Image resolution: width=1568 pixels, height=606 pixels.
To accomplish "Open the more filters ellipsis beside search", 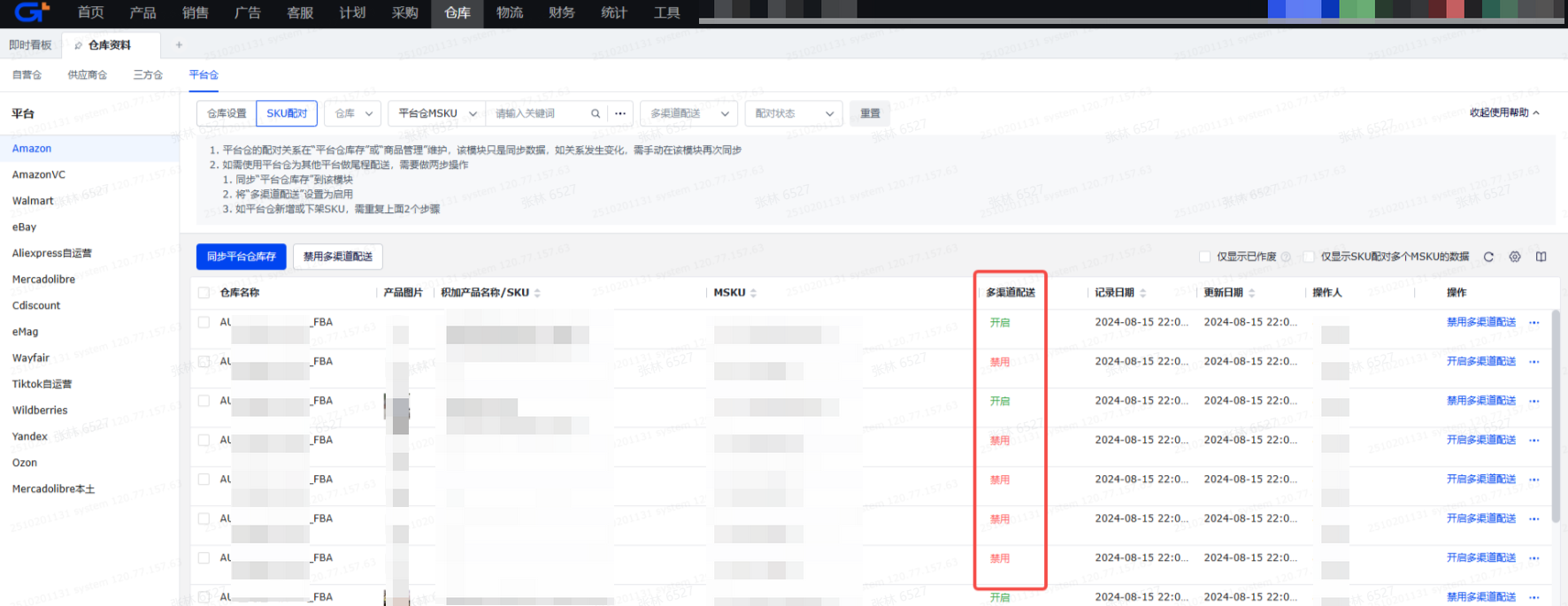I will 620,113.
